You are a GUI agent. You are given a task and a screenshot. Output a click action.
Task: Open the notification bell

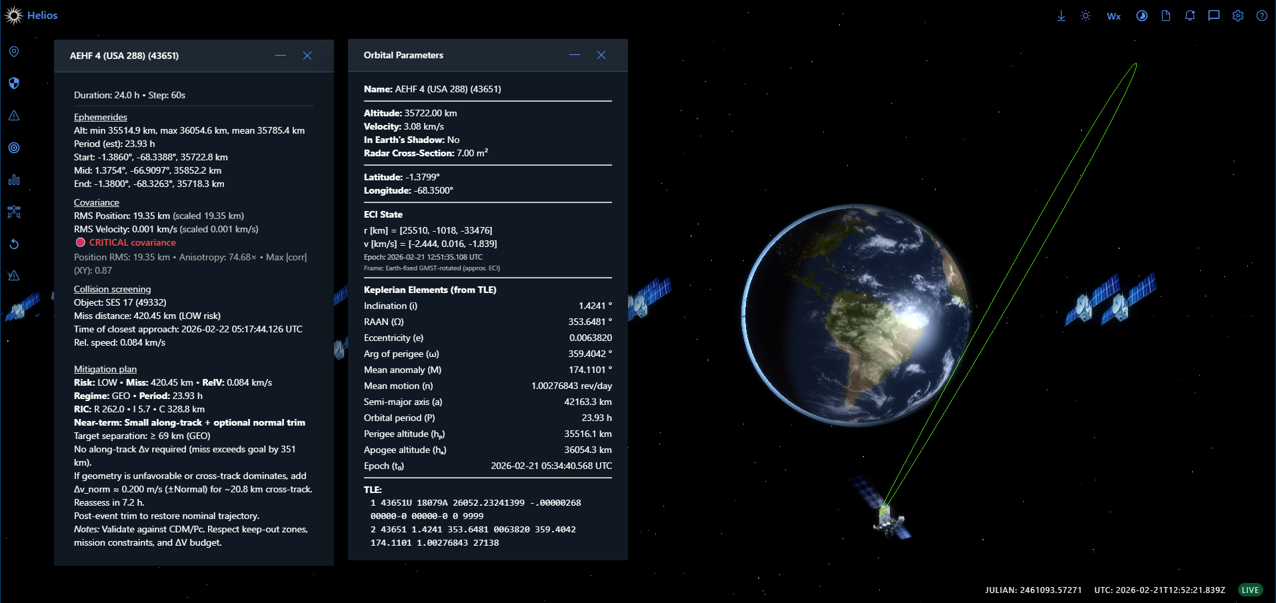[x=1190, y=16]
